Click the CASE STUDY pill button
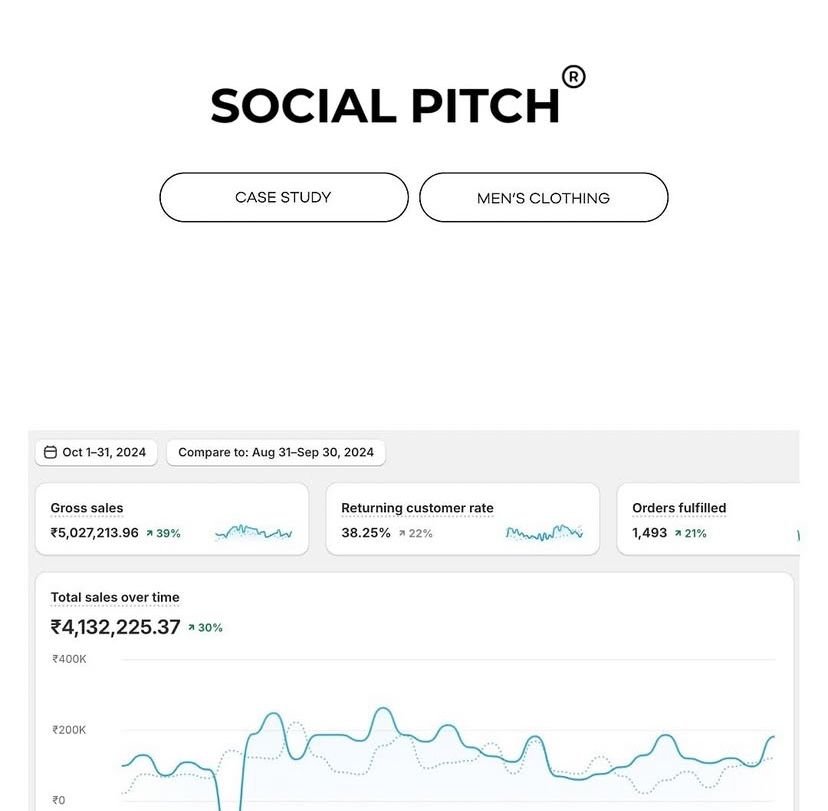Viewport: 828px width, 811px height. click(x=284, y=197)
